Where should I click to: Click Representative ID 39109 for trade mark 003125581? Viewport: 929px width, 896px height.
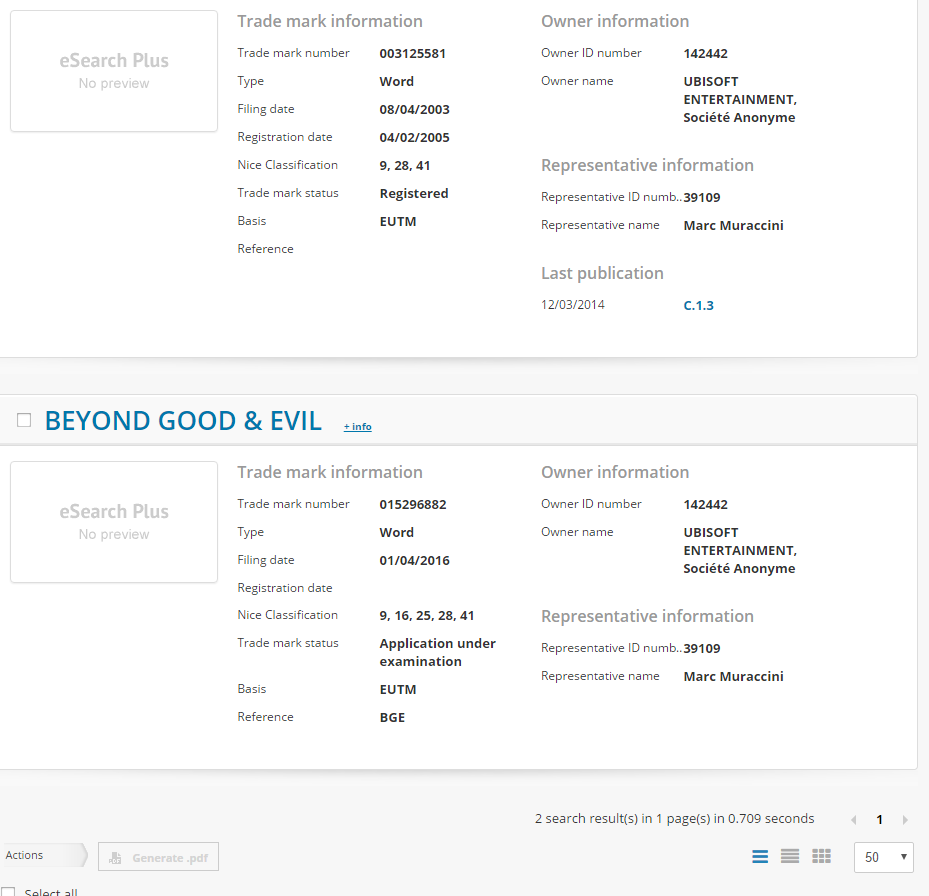click(x=702, y=197)
